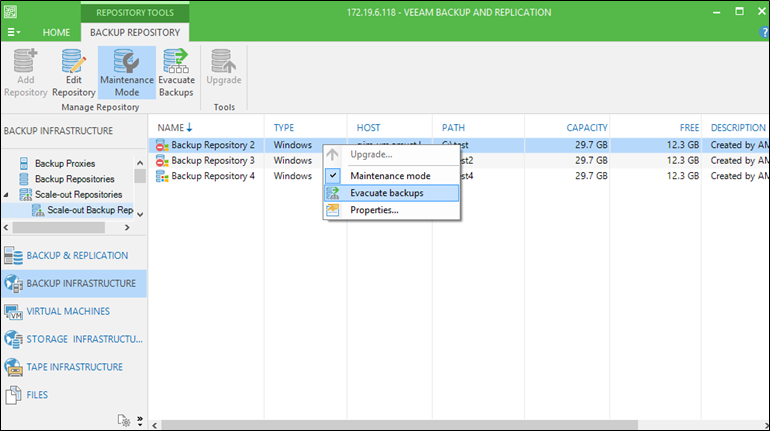Open the Files view

coord(37,395)
